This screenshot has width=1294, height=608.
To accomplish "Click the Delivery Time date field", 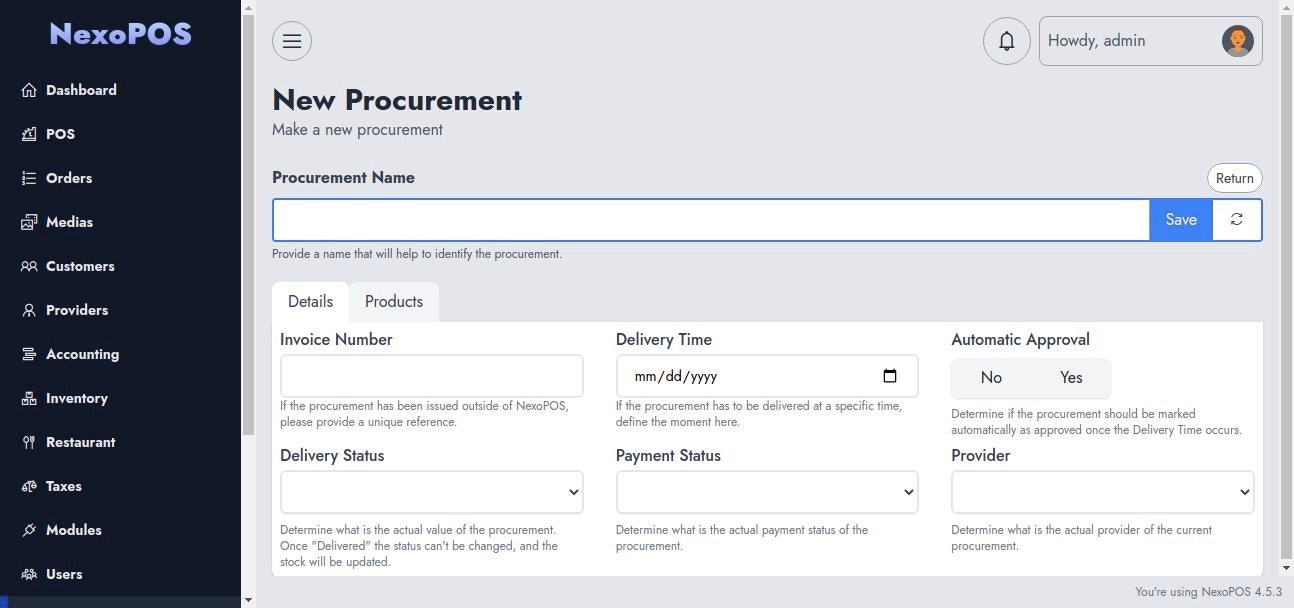I will coord(767,376).
